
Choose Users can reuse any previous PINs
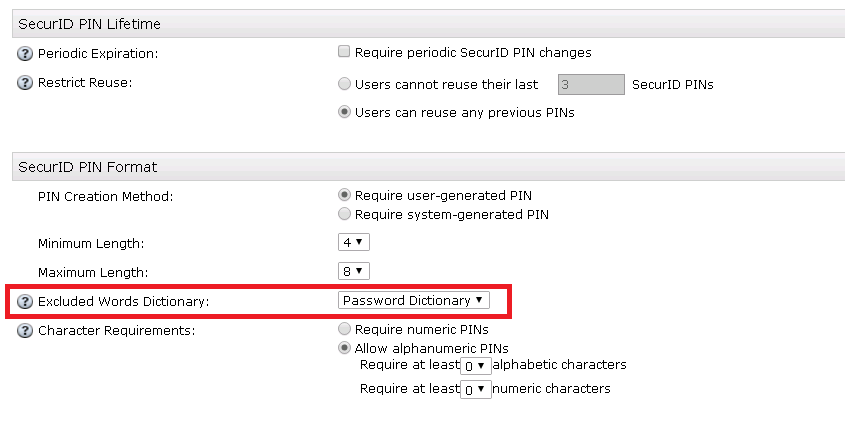tap(345, 112)
